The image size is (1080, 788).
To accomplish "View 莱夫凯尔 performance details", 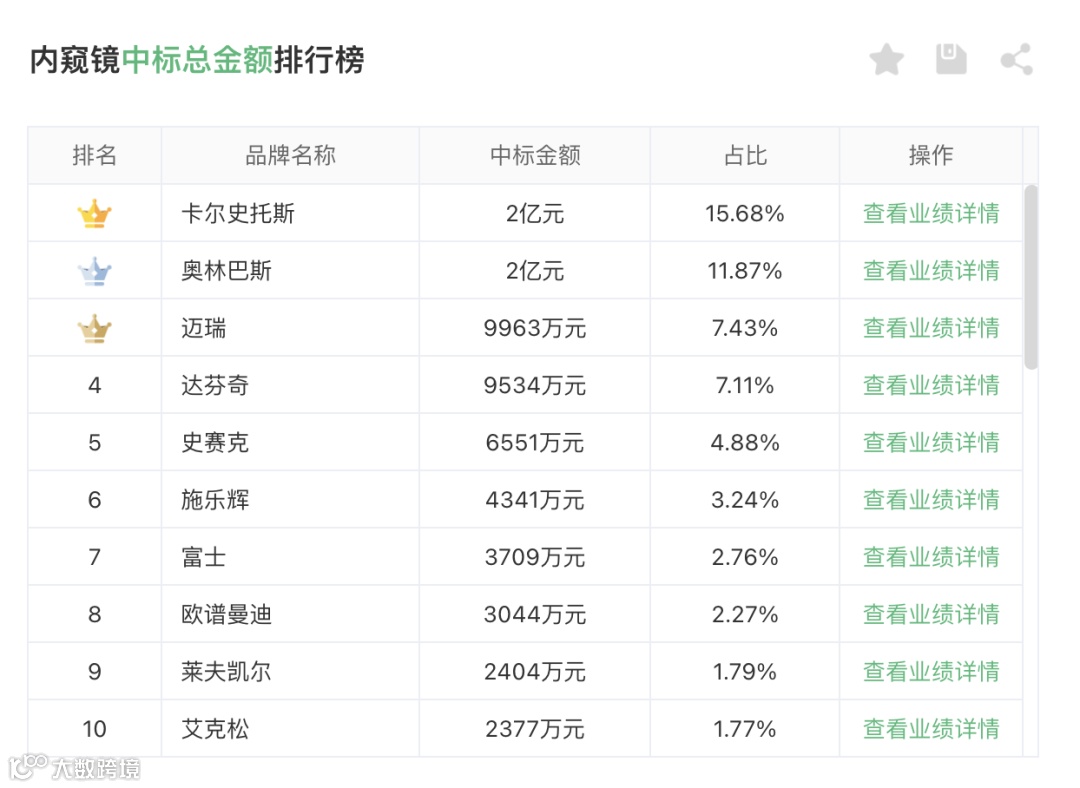I will pyautogui.click(x=931, y=671).
